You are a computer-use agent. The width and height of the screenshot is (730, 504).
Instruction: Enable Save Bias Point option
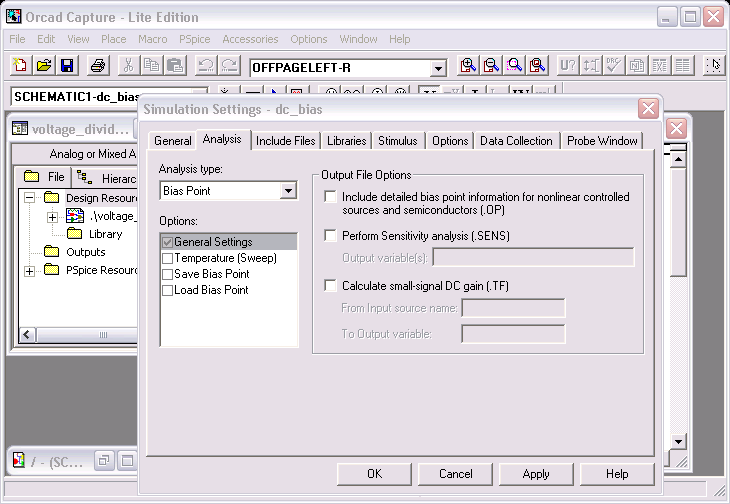[x=167, y=274]
